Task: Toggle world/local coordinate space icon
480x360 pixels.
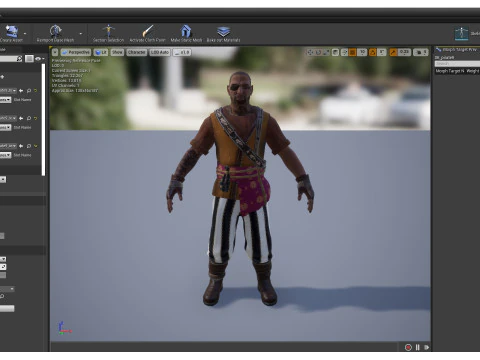Action: (x=335, y=52)
